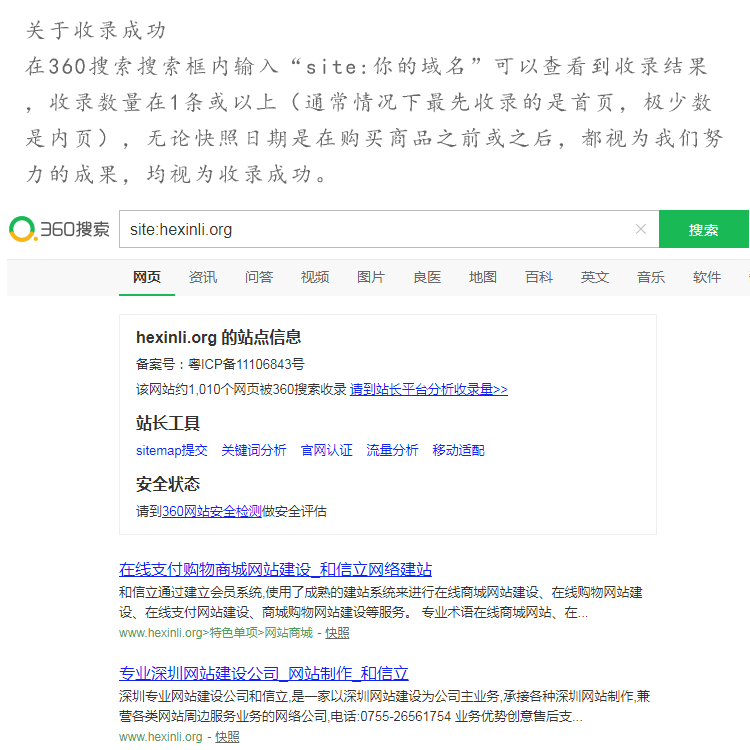
Task: Open 快照 for the www.hexinli.org homepage result
Action: 227,737
